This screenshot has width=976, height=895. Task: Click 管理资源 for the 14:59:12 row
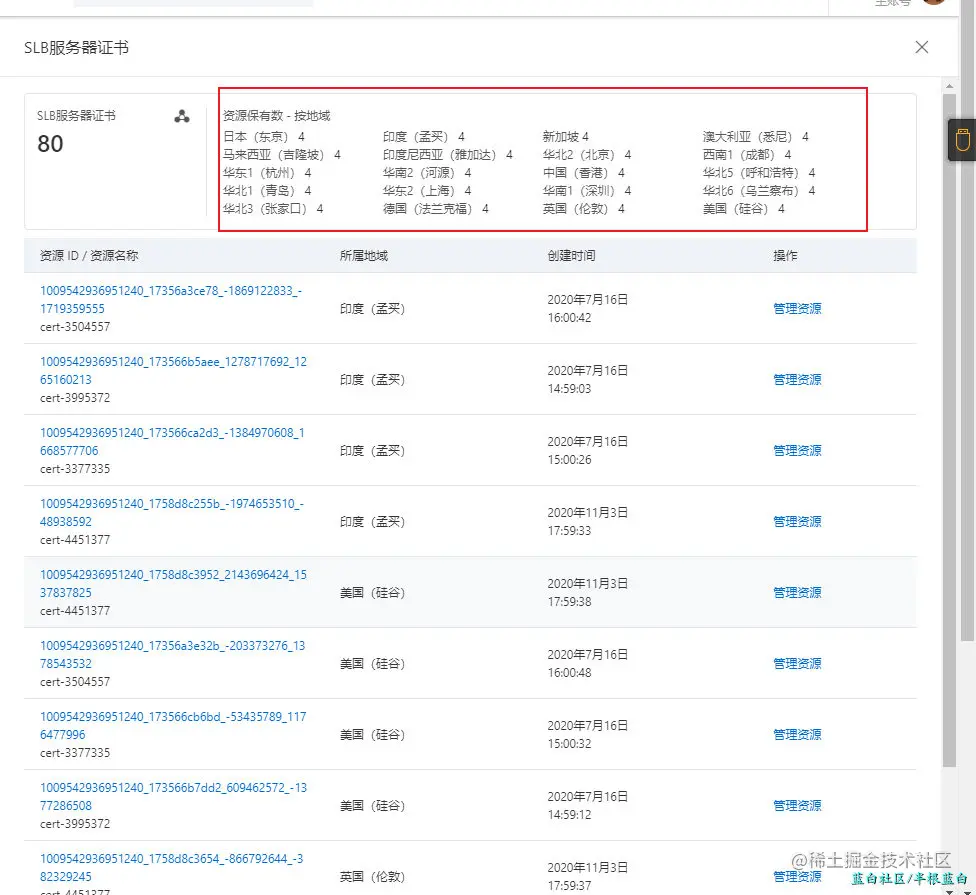(x=797, y=805)
